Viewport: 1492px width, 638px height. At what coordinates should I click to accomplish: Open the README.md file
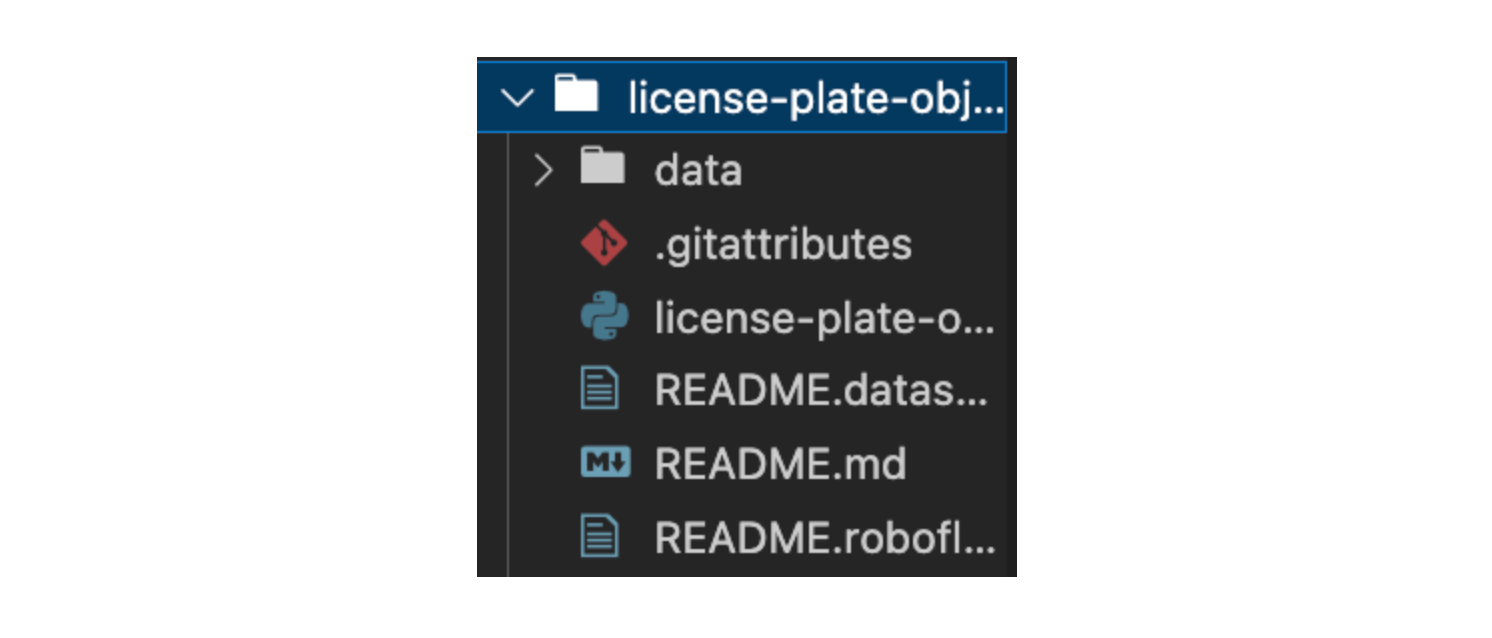(780, 464)
